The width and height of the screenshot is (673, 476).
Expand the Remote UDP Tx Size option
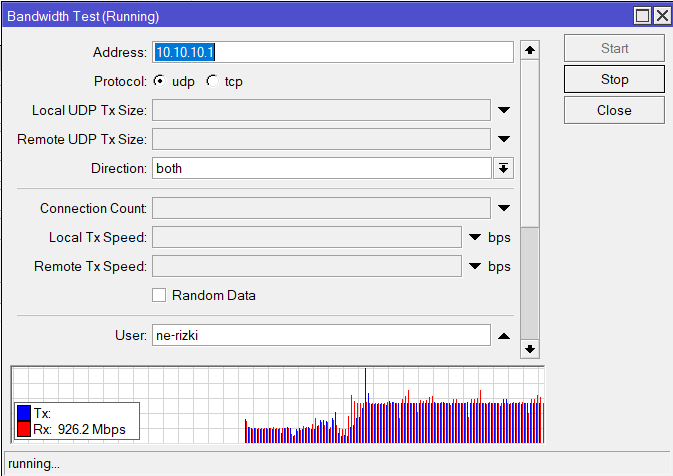click(x=504, y=139)
